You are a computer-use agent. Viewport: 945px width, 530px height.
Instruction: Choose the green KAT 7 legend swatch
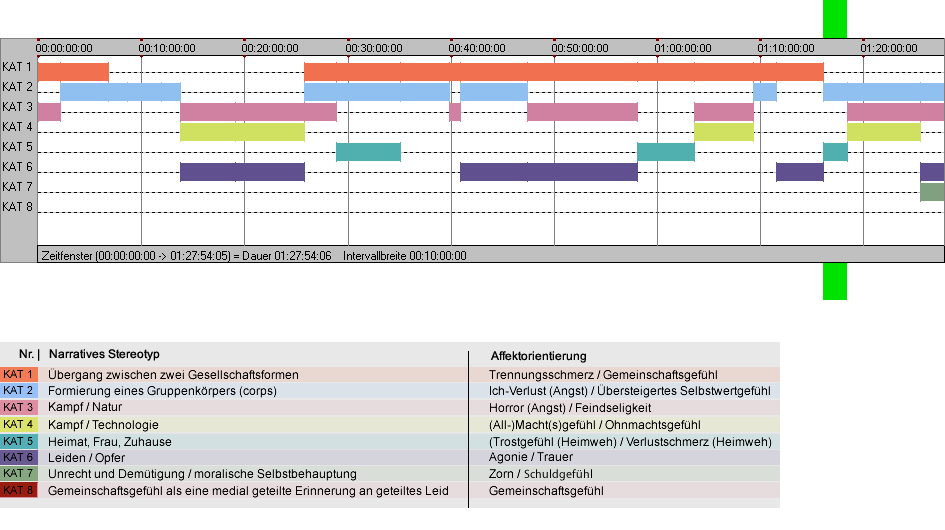coord(19,474)
